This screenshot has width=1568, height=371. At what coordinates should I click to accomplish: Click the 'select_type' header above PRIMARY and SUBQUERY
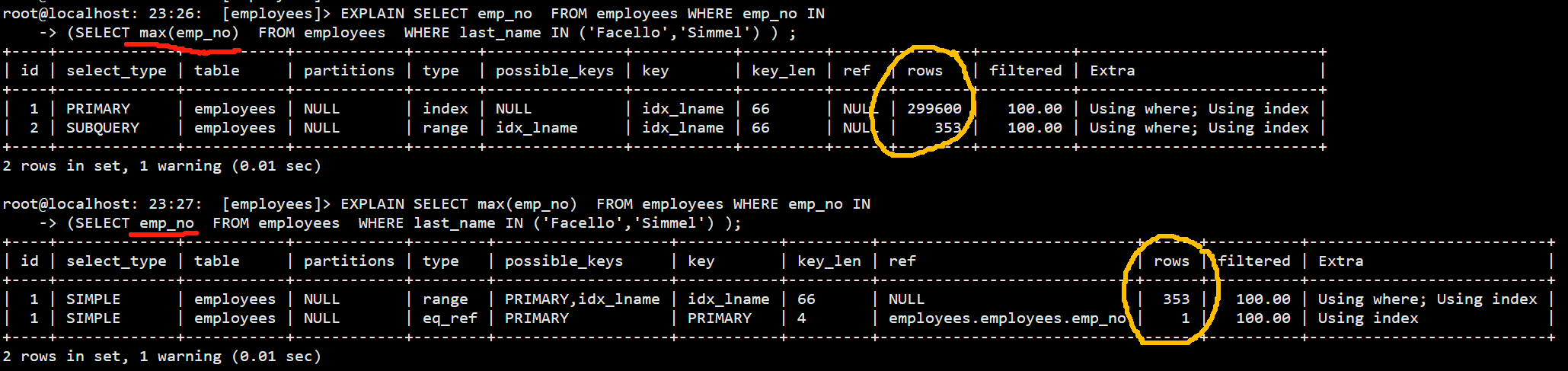click(x=117, y=71)
